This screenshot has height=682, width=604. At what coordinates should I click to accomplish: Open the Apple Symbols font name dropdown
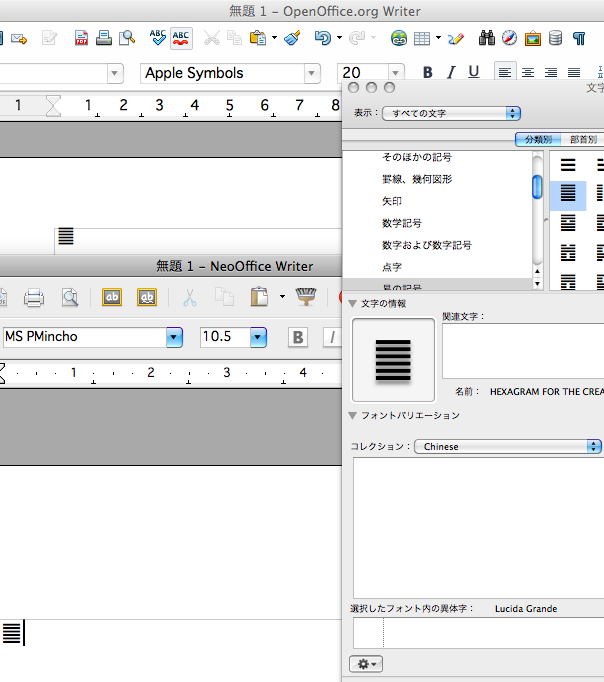pyautogui.click(x=311, y=73)
